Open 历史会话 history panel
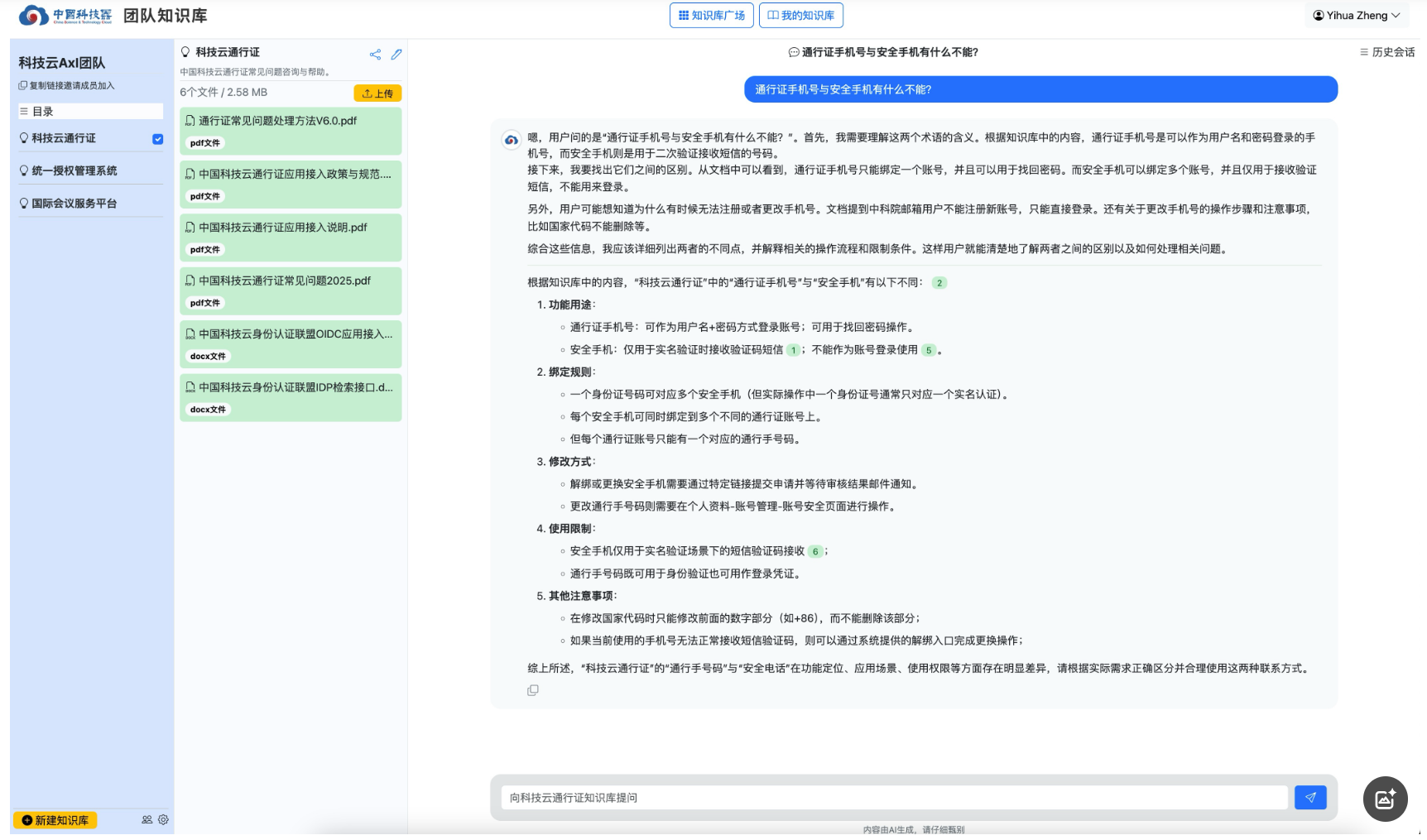 pyautogui.click(x=1387, y=52)
